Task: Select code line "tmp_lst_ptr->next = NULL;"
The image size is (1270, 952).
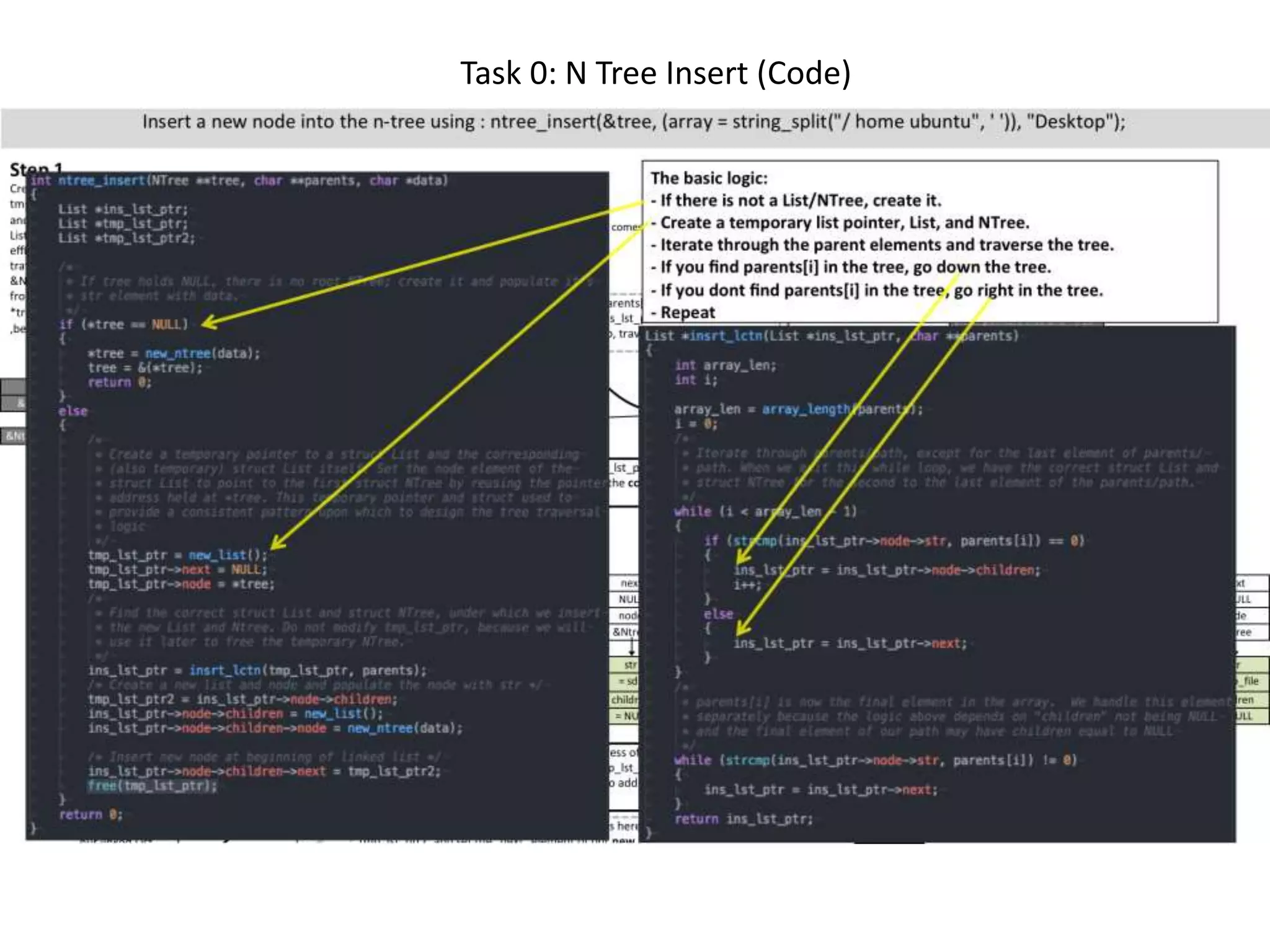Action: (x=177, y=569)
